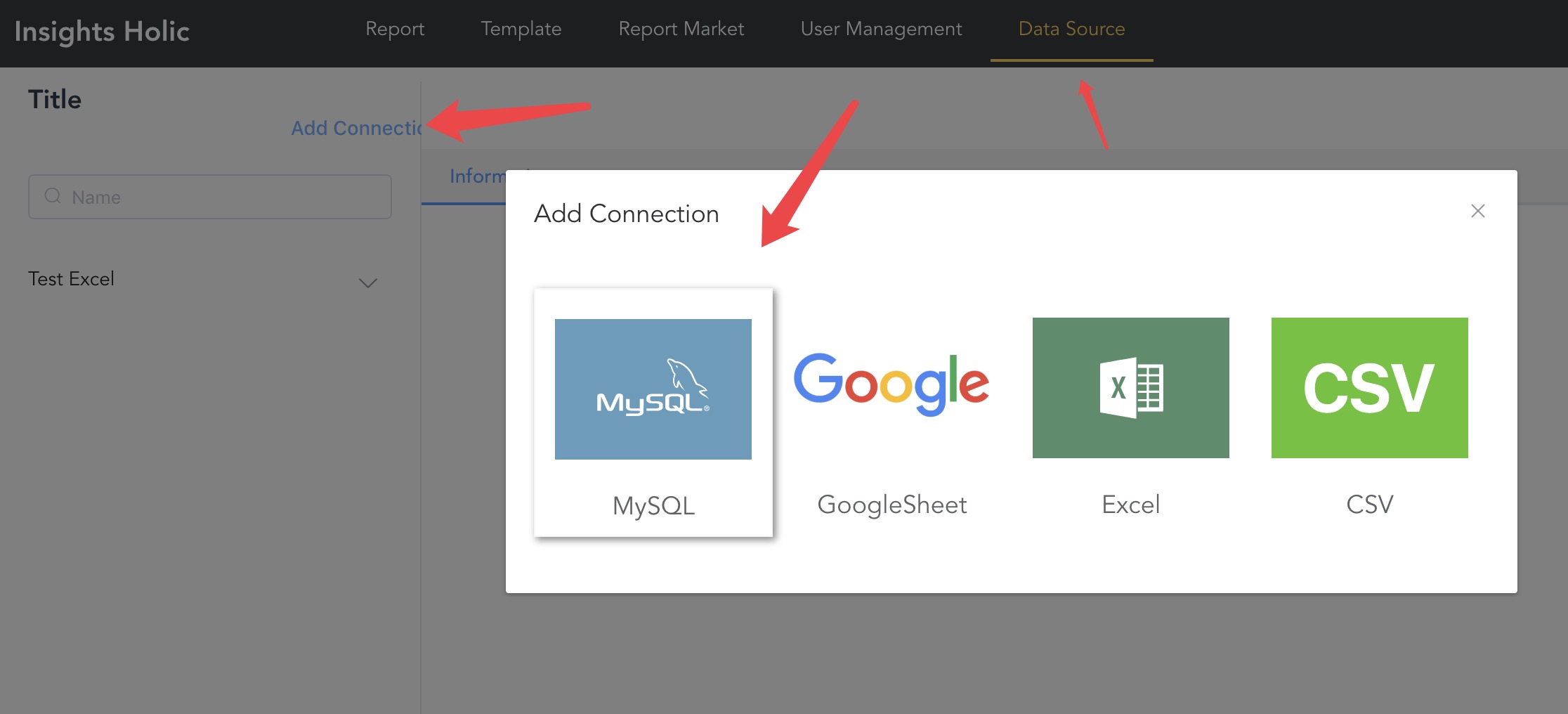Screen dimensions: 1568x714
Task: Click the Insights Holic logo text
Action: [x=102, y=32]
